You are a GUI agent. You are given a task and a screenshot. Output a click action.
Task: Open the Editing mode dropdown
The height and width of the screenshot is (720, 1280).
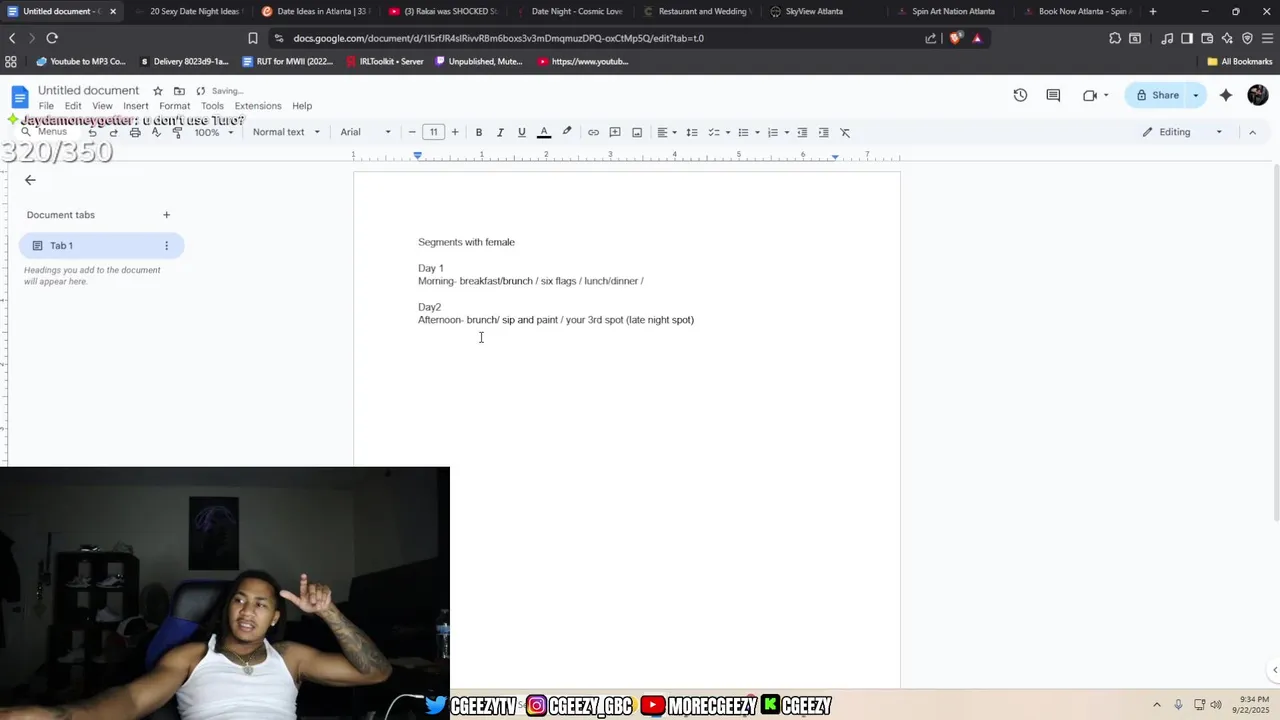point(1183,132)
